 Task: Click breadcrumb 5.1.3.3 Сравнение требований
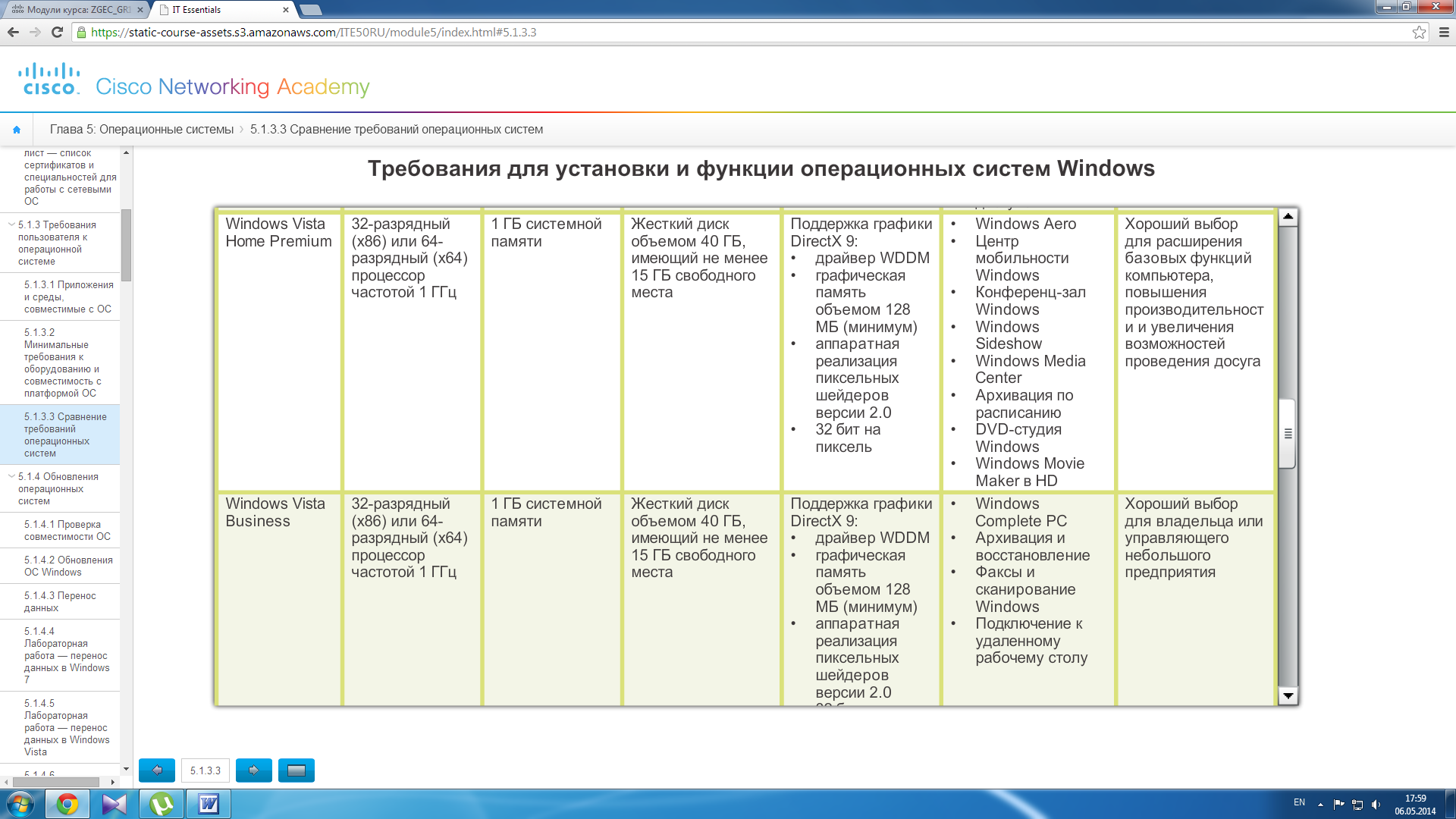[x=397, y=130]
